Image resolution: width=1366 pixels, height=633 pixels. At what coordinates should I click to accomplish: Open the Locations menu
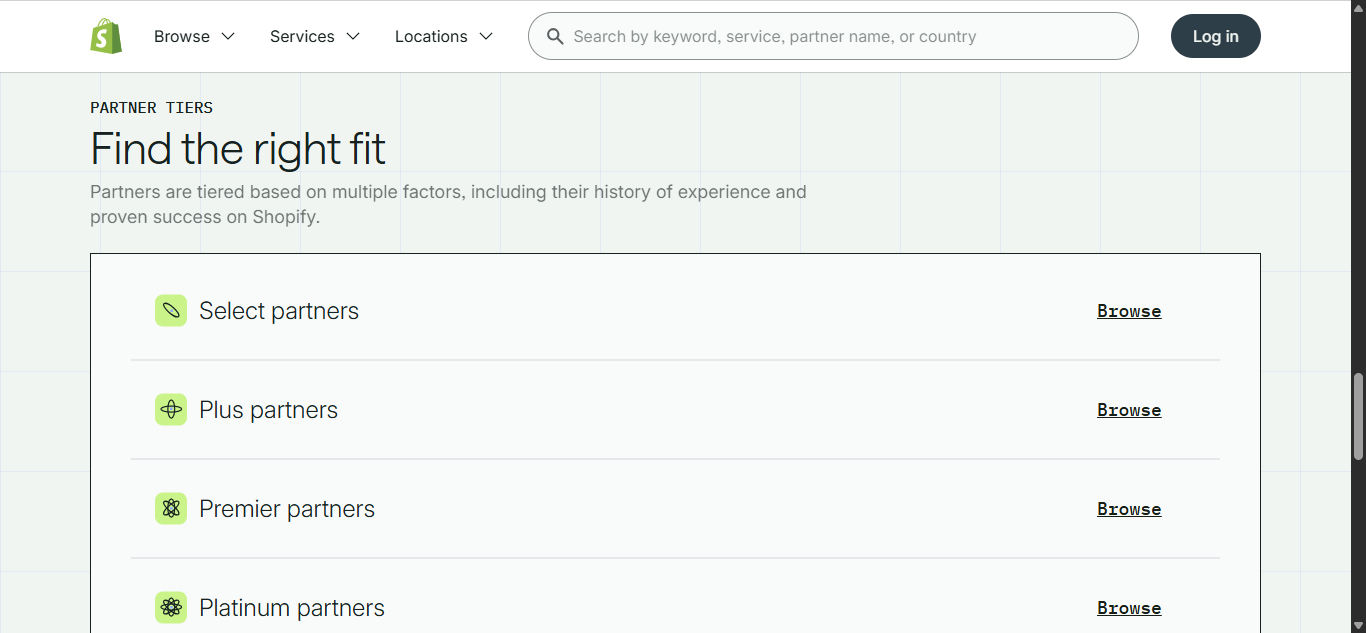click(431, 37)
